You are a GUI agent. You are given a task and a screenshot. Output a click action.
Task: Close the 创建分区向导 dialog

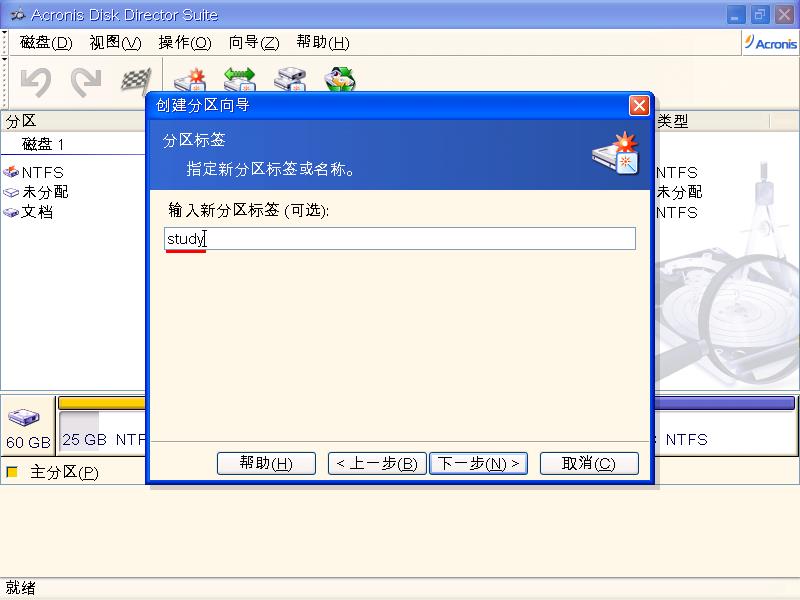pos(639,105)
